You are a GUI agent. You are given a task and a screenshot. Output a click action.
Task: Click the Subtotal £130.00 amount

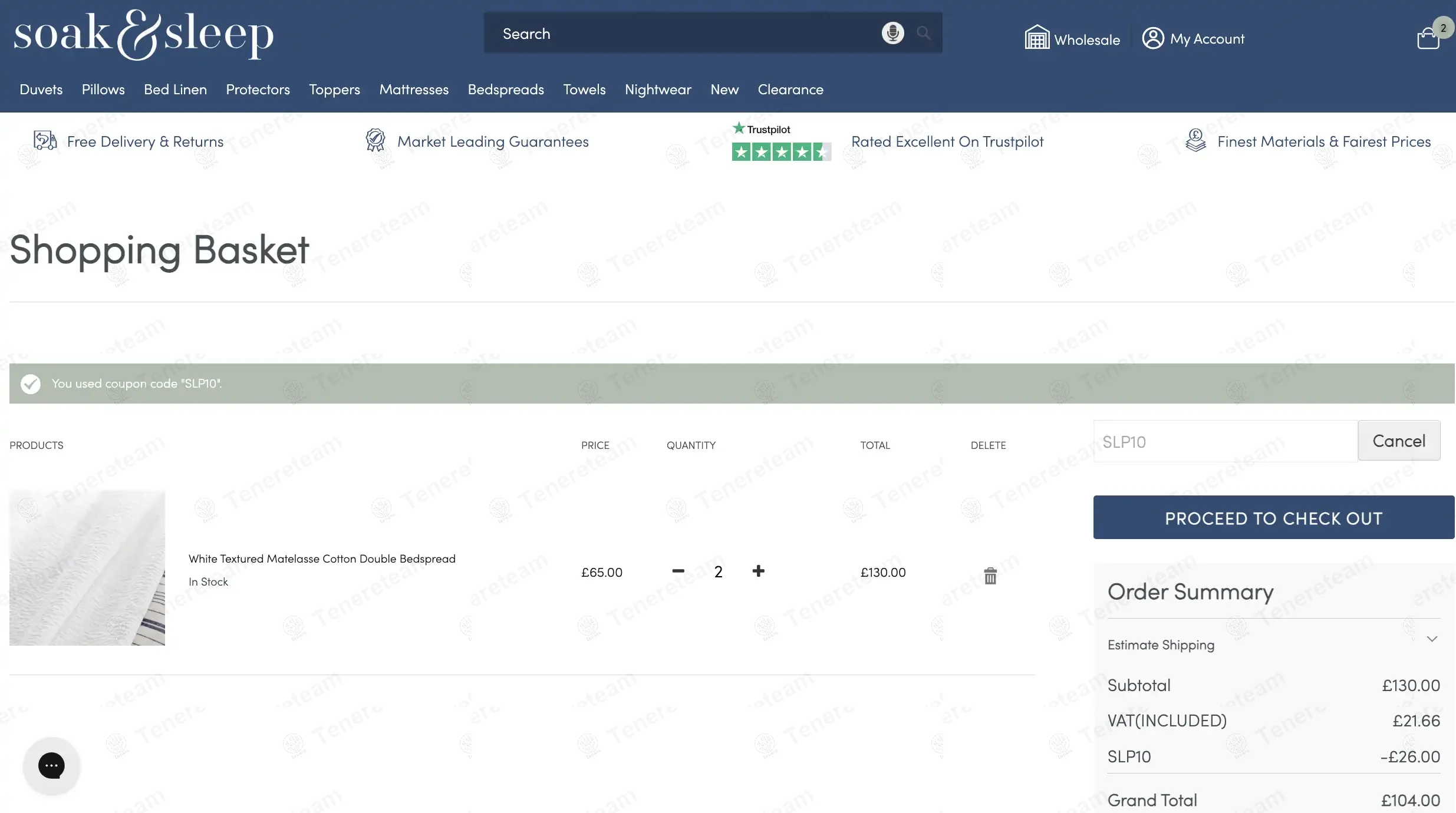coord(1411,685)
